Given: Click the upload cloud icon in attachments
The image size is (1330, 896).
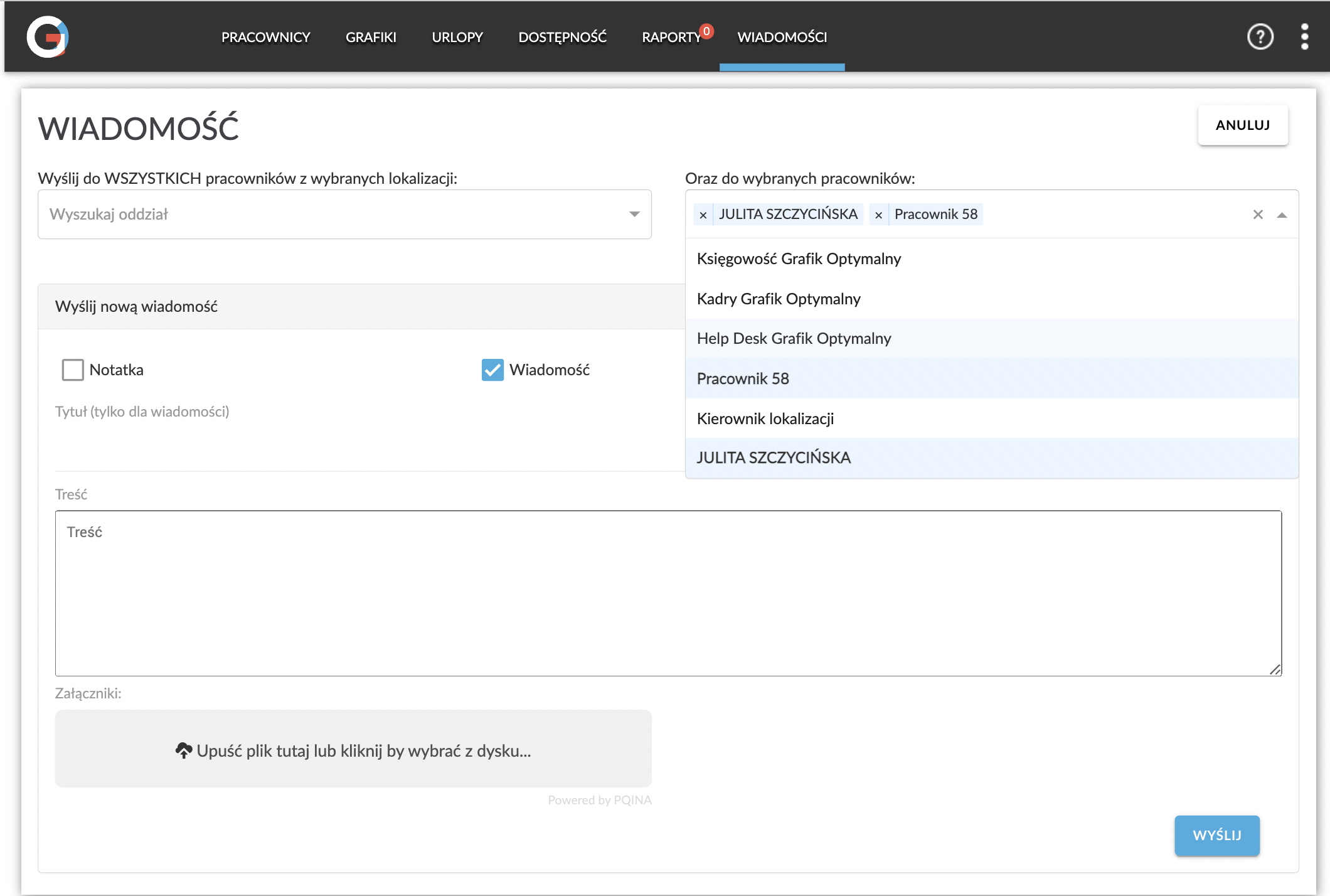Looking at the screenshot, I should pos(183,750).
